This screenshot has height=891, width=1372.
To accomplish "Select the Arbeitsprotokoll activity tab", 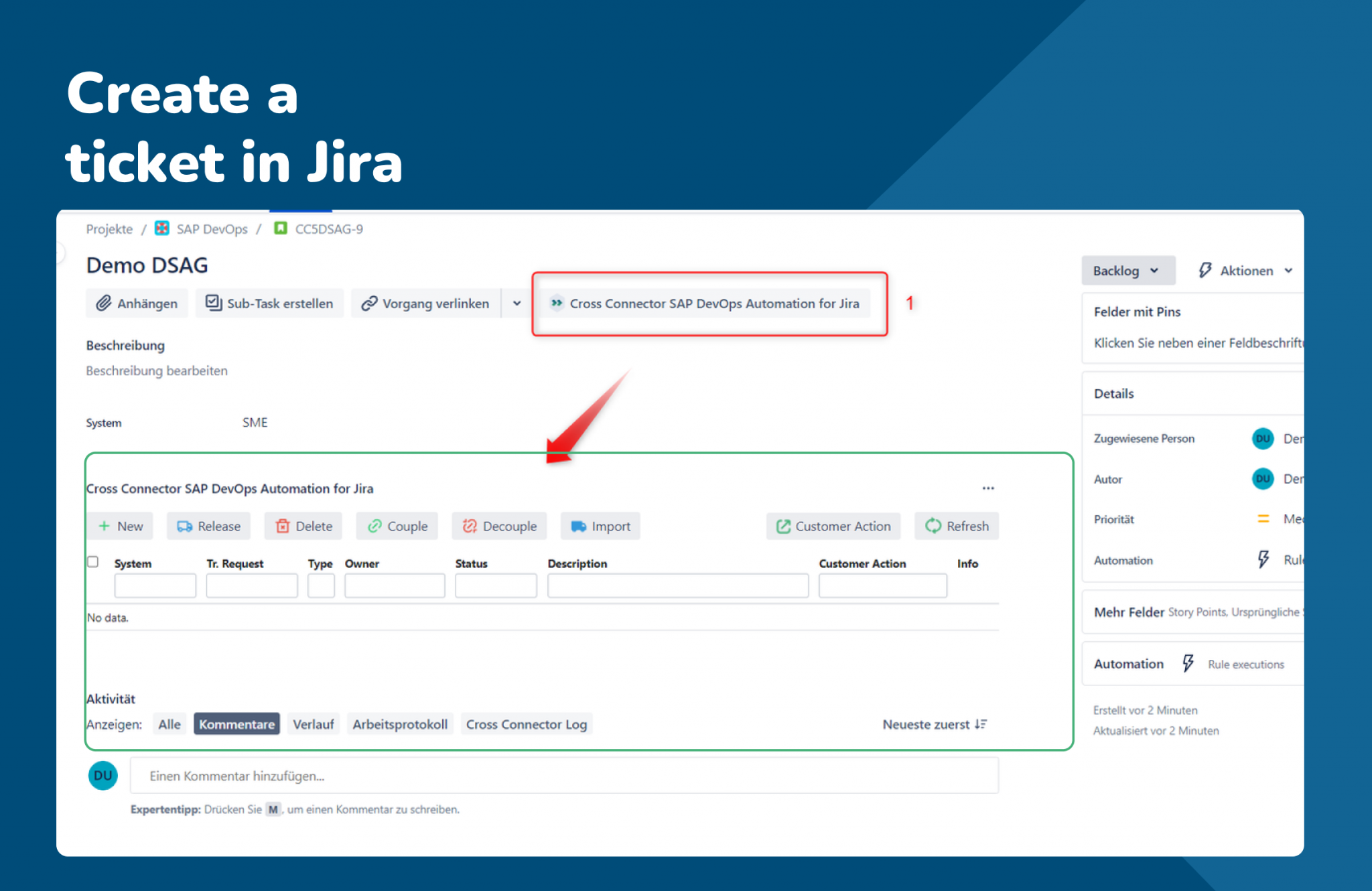I will pyautogui.click(x=400, y=724).
